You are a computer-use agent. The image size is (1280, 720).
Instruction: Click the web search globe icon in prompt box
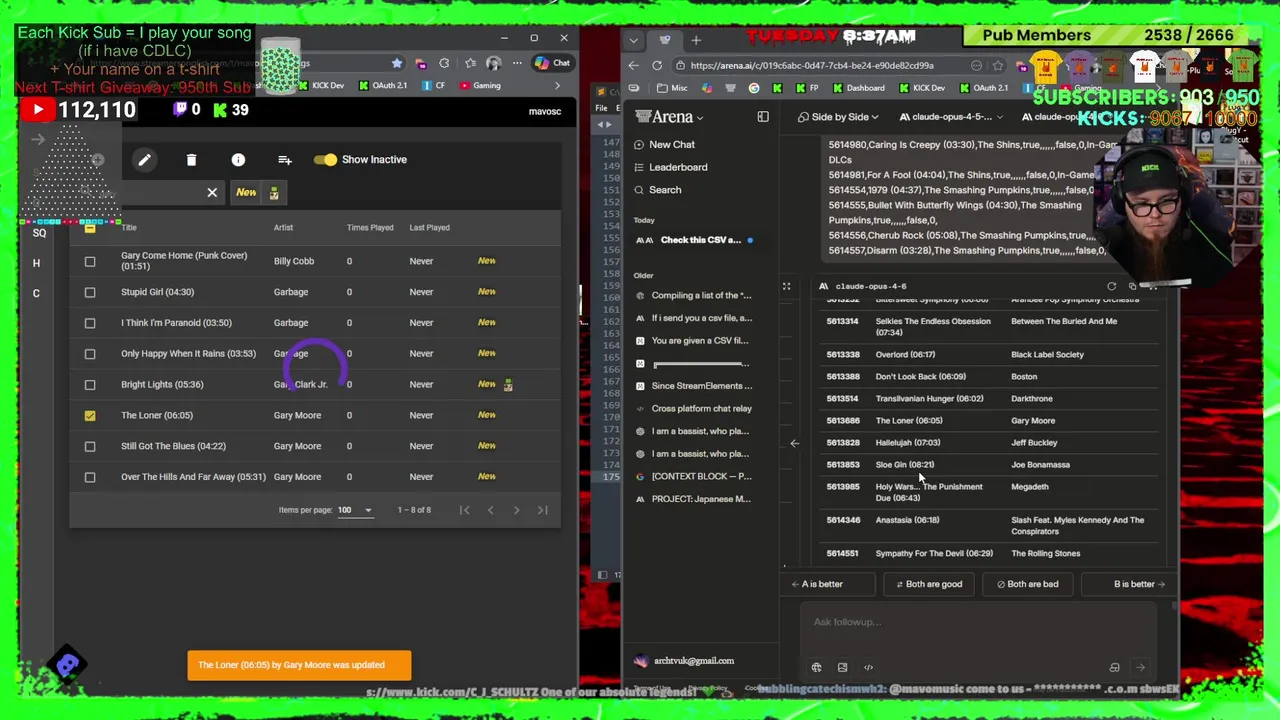(816, 668)
